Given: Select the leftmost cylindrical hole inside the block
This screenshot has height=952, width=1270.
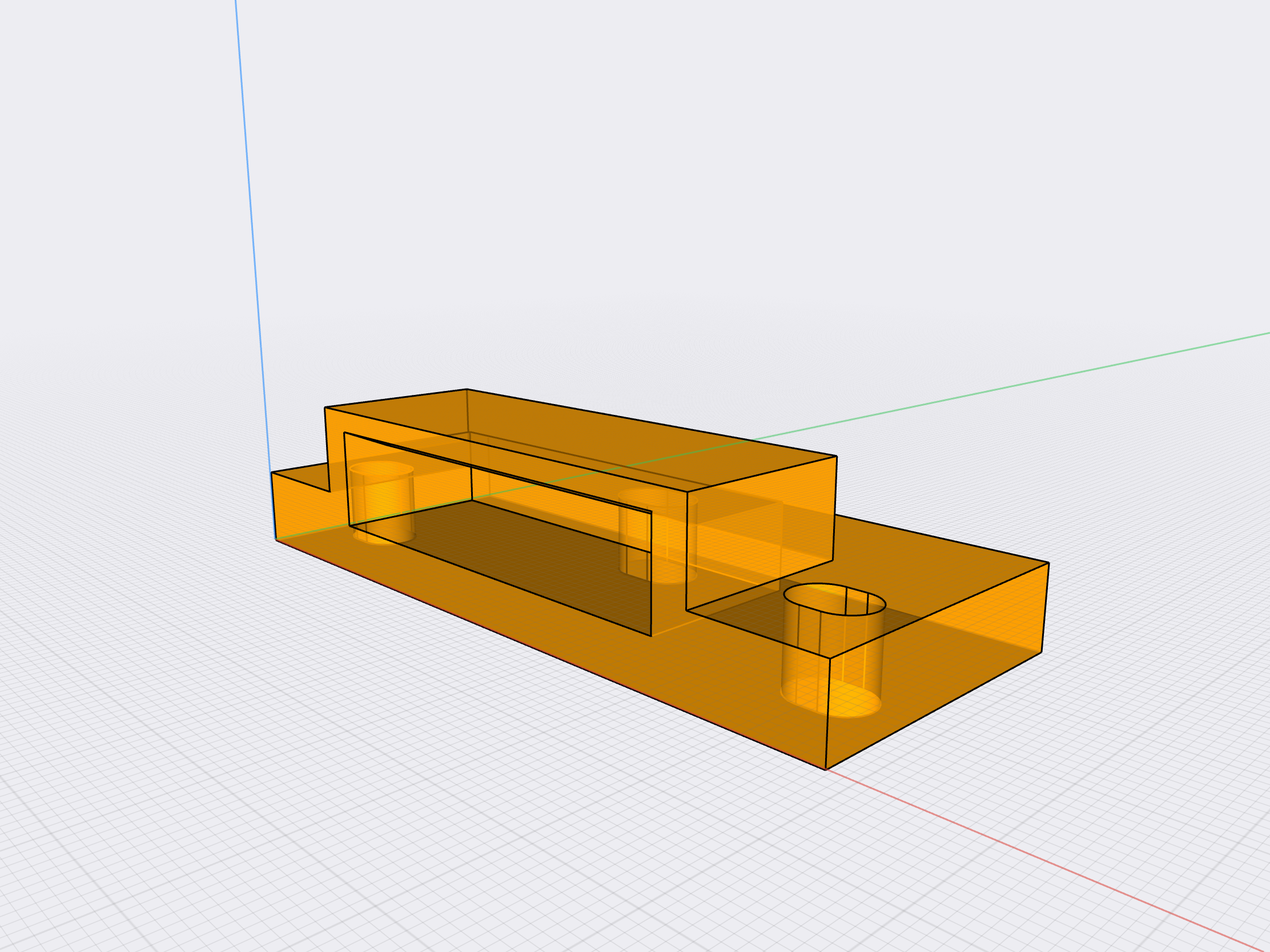Looking at the screenshot, I should (383, 503).
